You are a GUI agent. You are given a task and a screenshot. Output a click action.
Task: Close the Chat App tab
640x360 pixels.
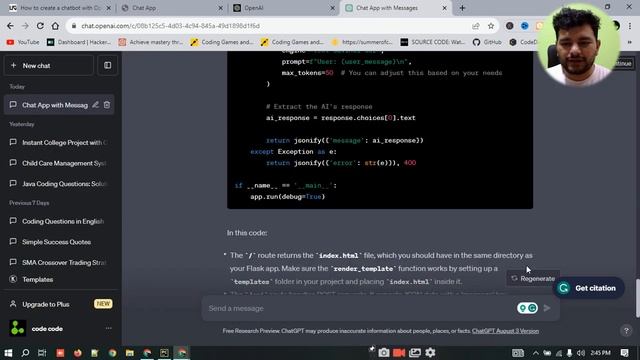coord(220,8)
